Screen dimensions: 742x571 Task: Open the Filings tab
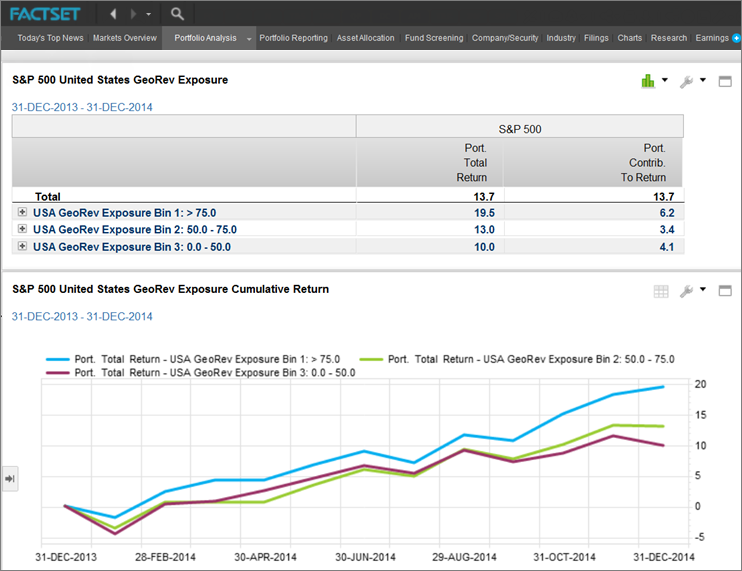pos(596,38)
